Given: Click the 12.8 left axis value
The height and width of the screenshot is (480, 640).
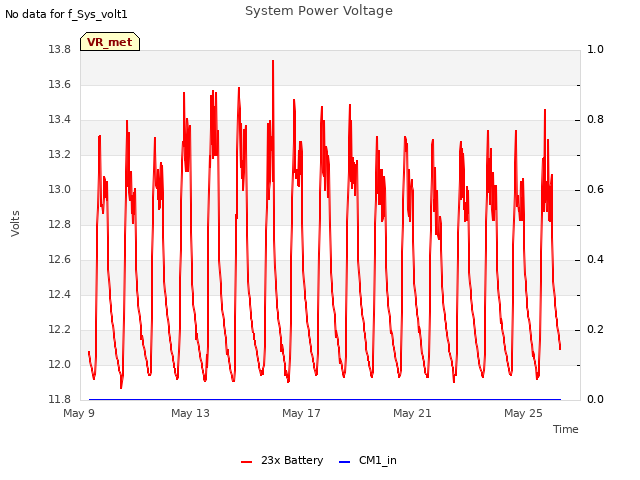Looking at the screenshot, I should pyautogui.click(x=60, y=224).
